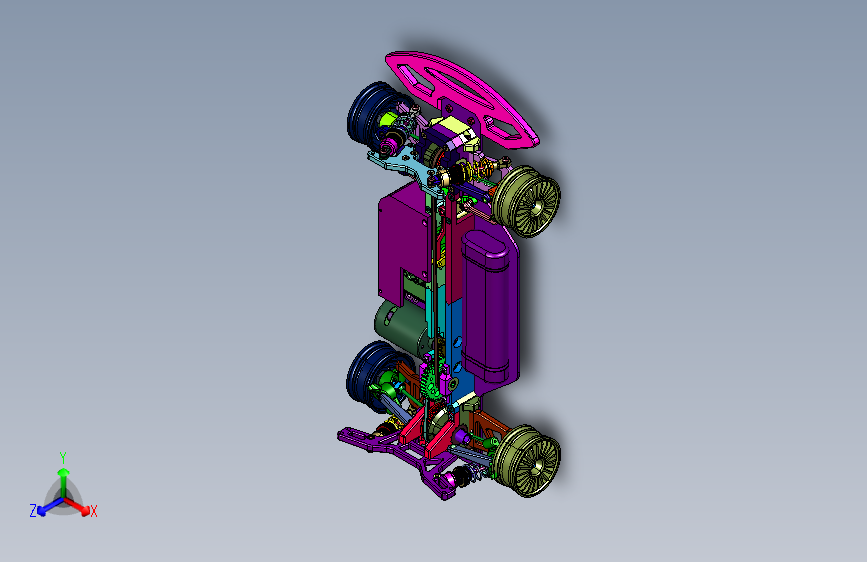This screenshot has width=867, height=562.
Task: Click the red X axis on the triad
Action: pyautogui.click(x=79, y=507)
